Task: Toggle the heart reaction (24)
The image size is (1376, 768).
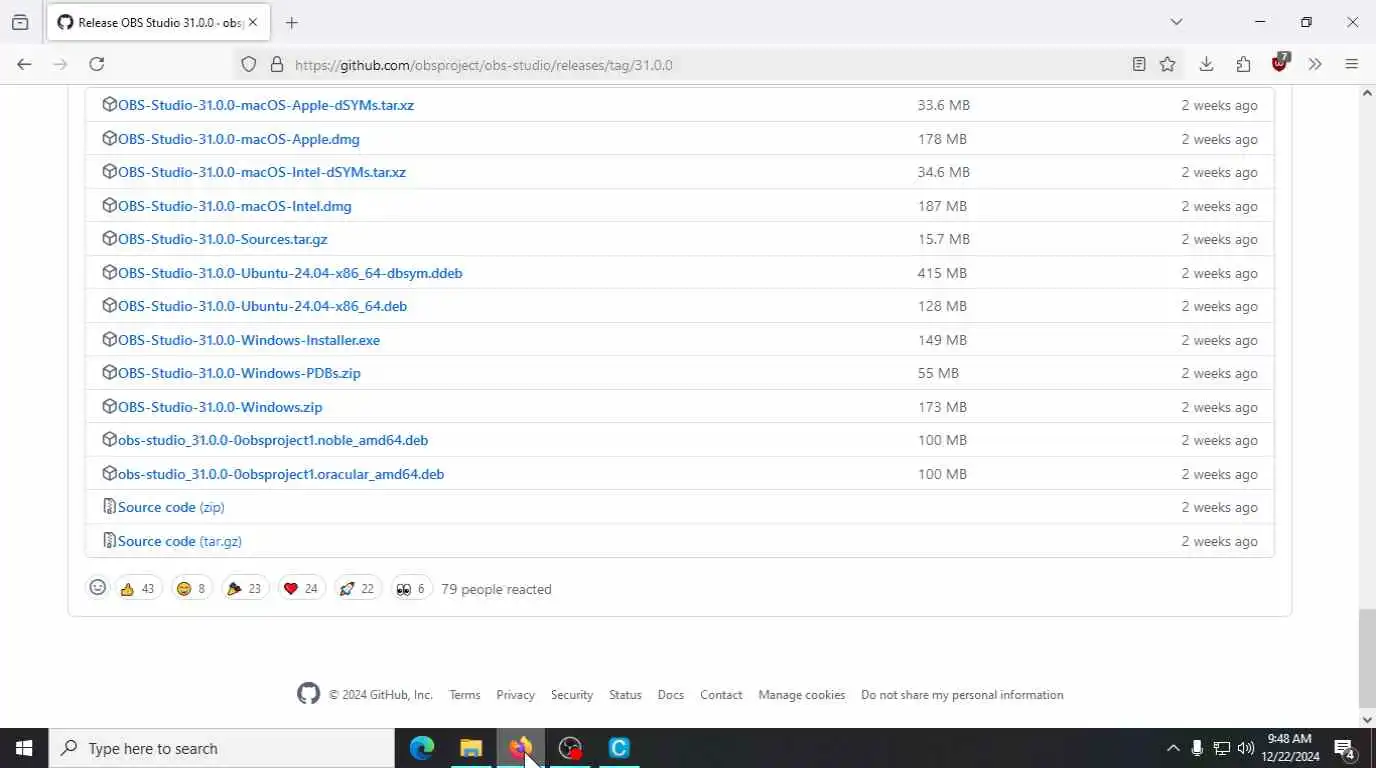Action: click(x=301, y=589)
